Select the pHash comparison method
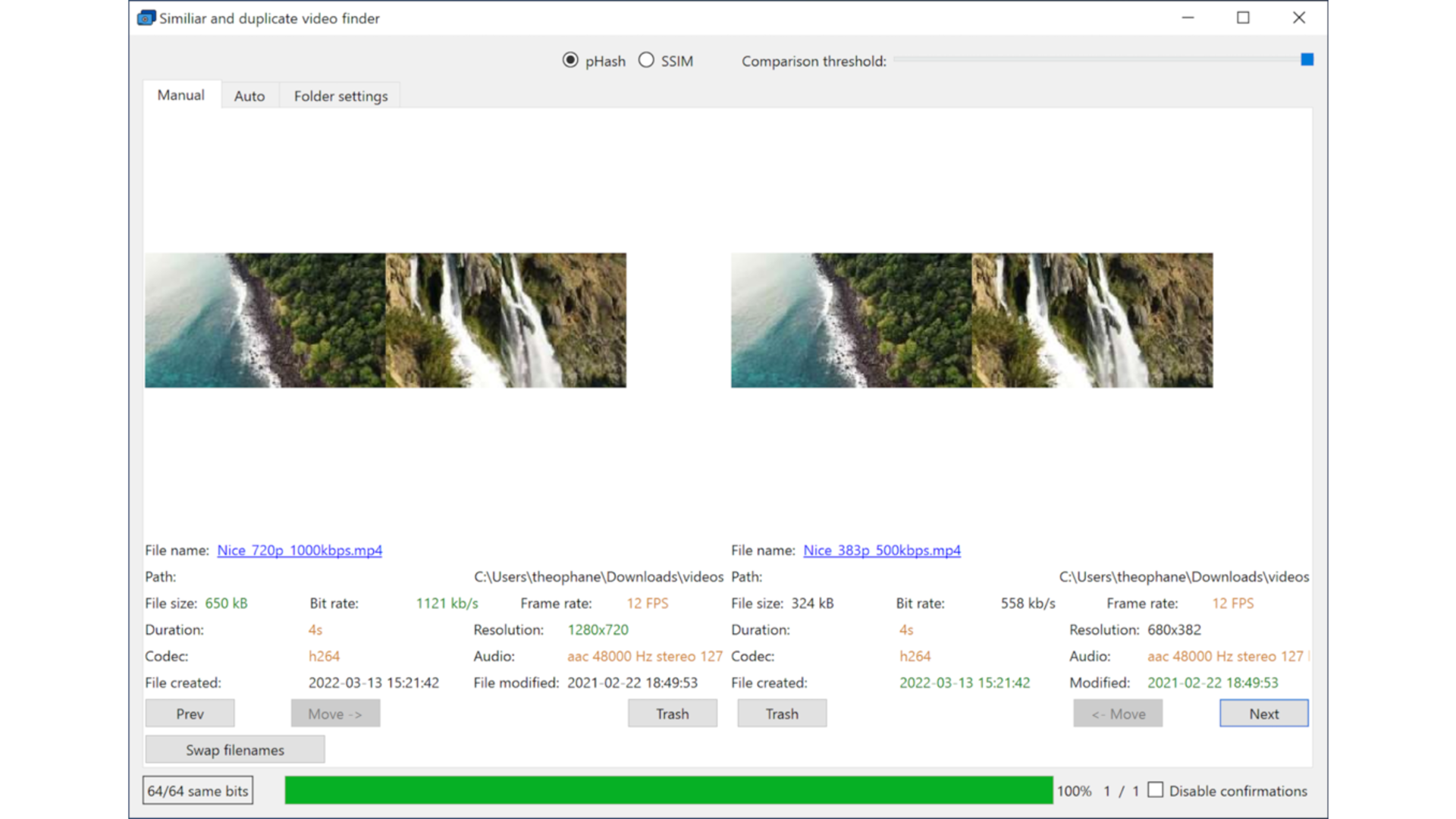Viewport: 1456px width, 819px height. pos(570,61)
